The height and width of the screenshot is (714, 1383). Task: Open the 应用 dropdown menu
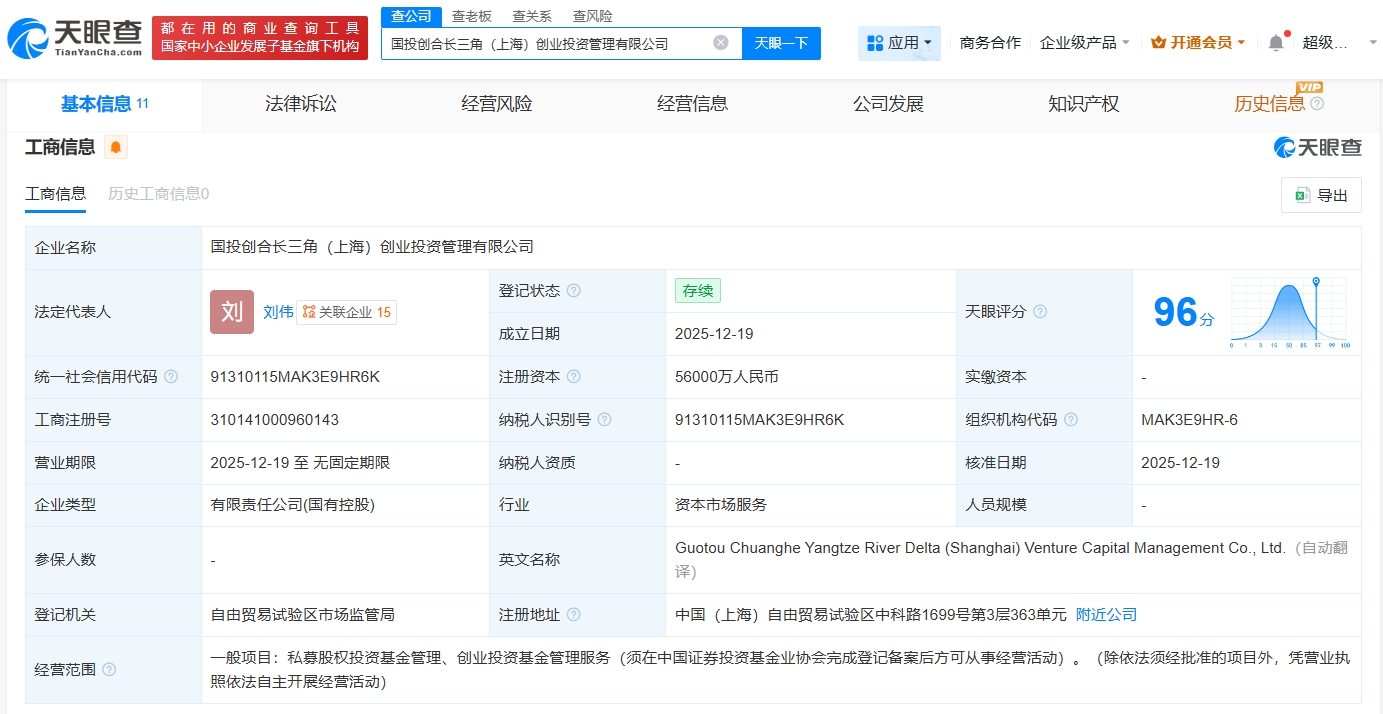[899, 43]
